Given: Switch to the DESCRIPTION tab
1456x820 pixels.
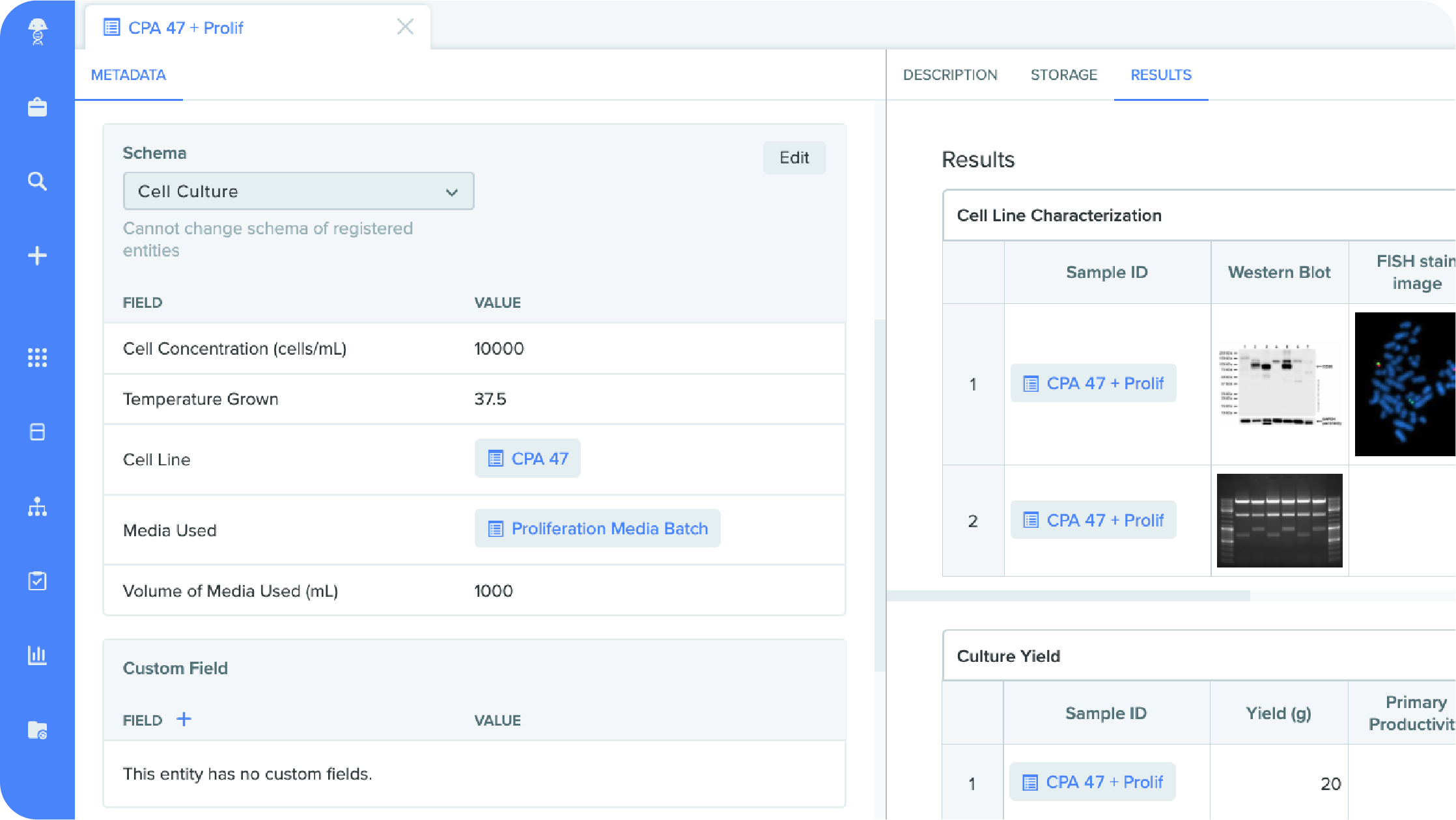Looking at the screenshot, I should [949, 75].
